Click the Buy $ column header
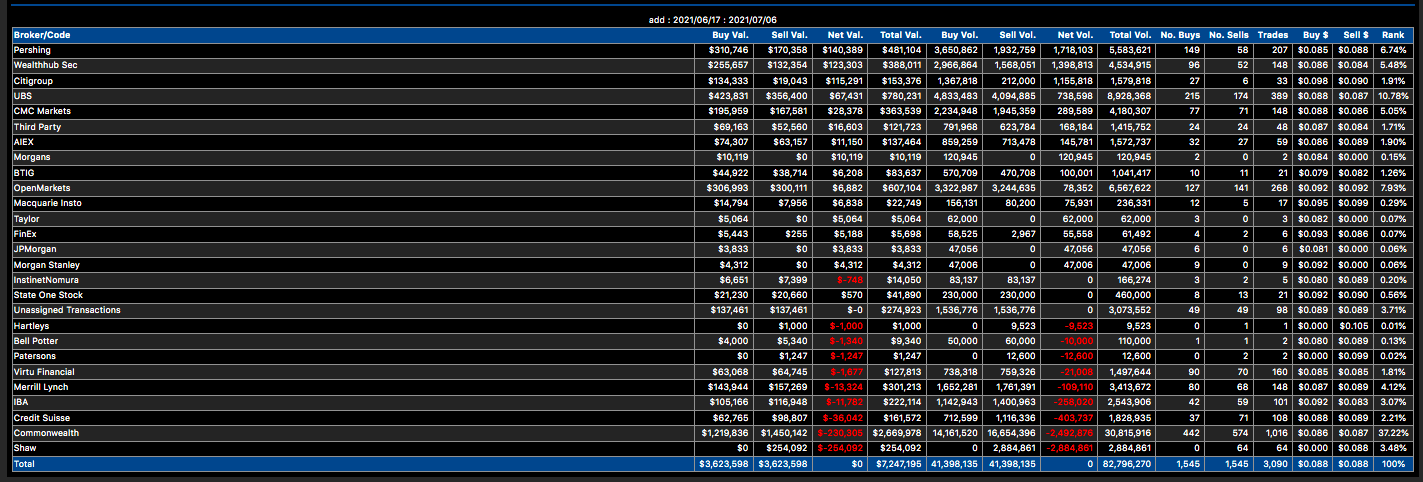 1315,35
